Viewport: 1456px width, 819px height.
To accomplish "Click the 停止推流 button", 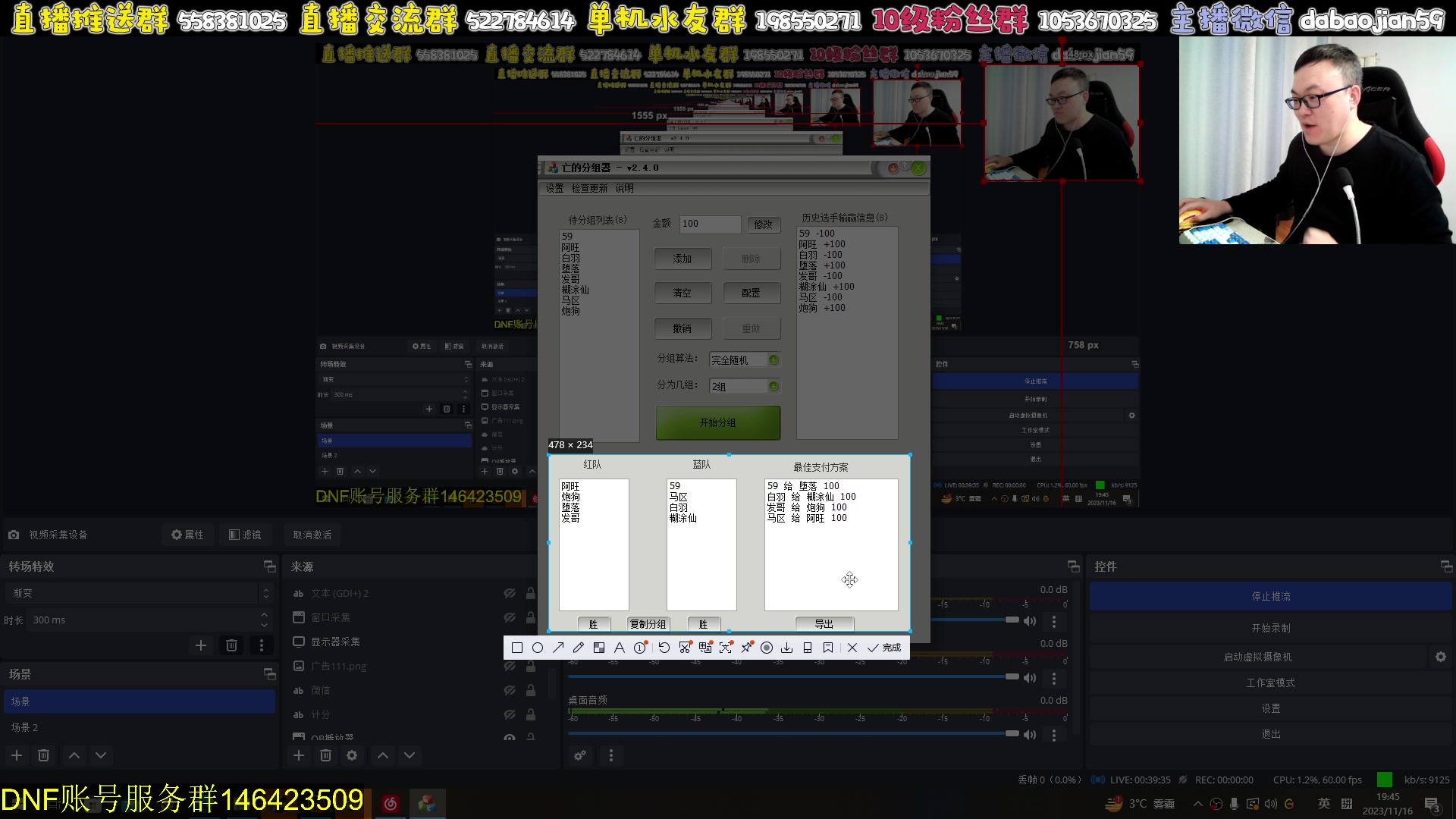I will click(1271, 596).
